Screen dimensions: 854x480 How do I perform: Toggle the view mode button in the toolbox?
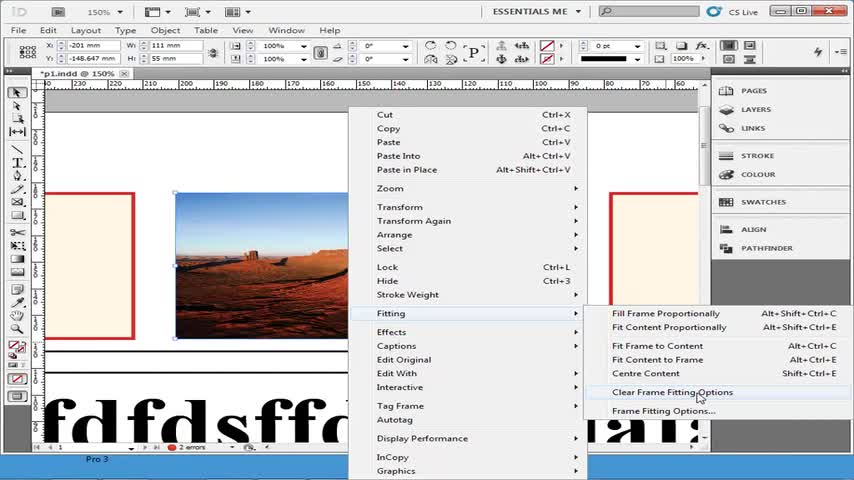coord(17,396)
